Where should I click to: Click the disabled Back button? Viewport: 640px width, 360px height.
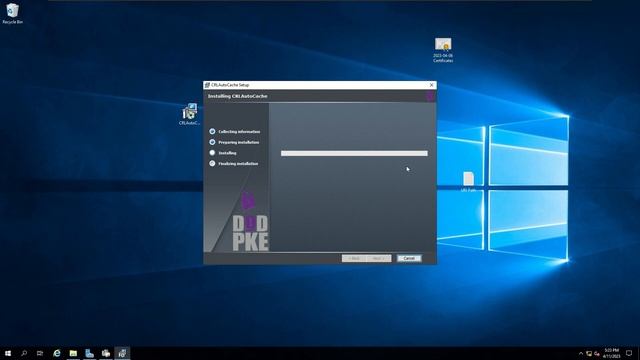(x=354, y=258)
